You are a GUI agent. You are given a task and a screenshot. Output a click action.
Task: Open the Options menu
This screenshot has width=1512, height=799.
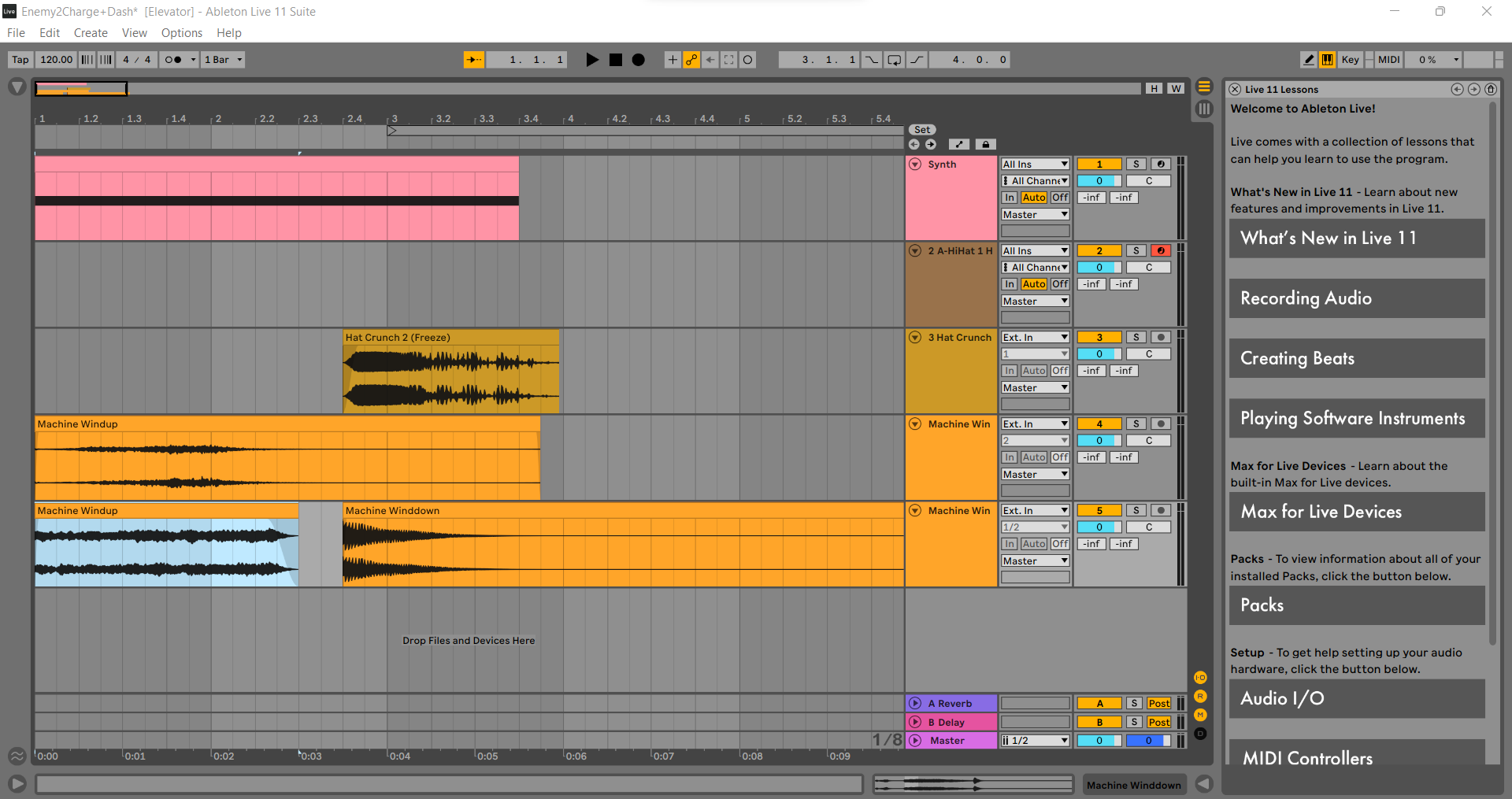tap(182, 33)
